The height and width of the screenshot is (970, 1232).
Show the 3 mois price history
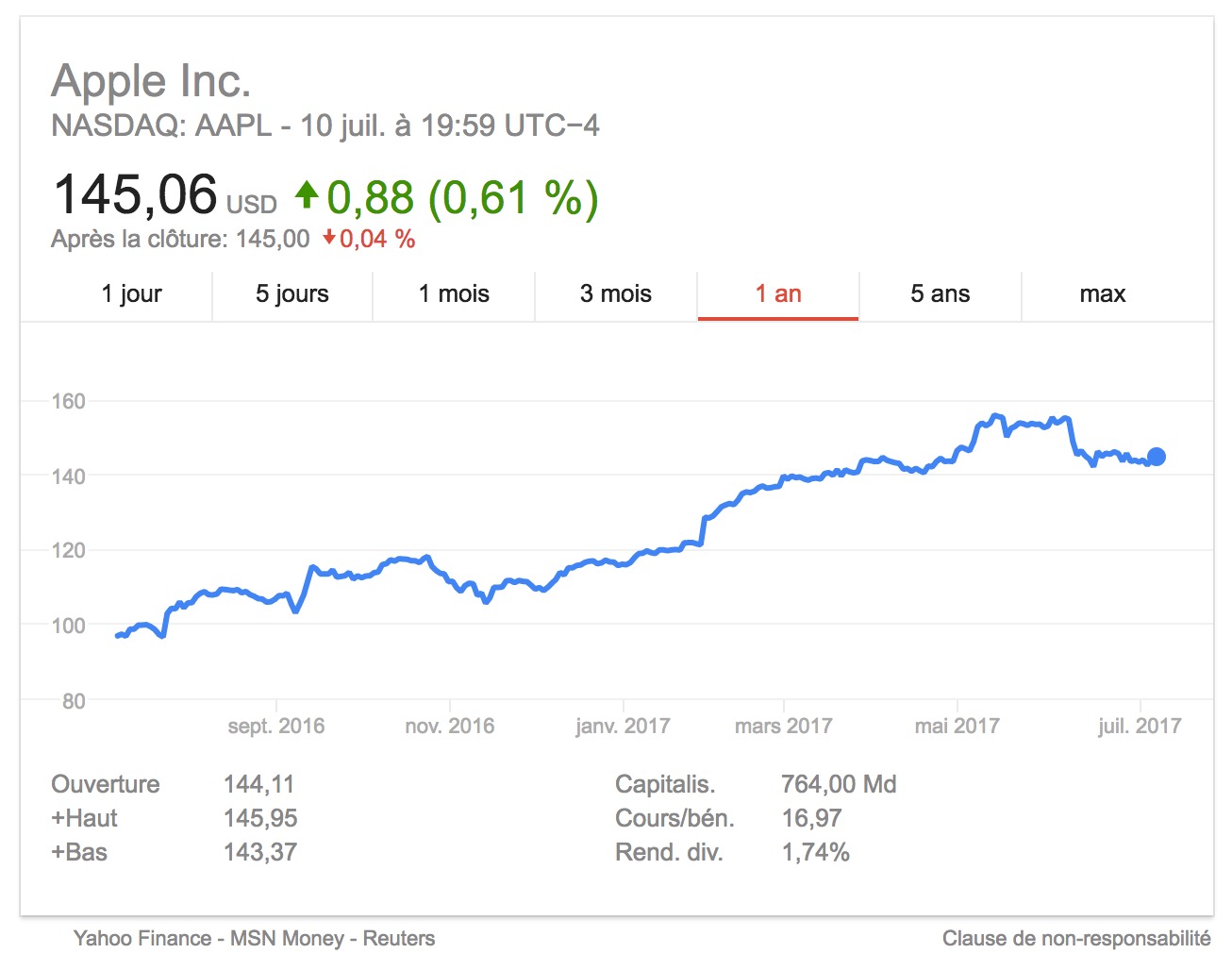point(616,294)
